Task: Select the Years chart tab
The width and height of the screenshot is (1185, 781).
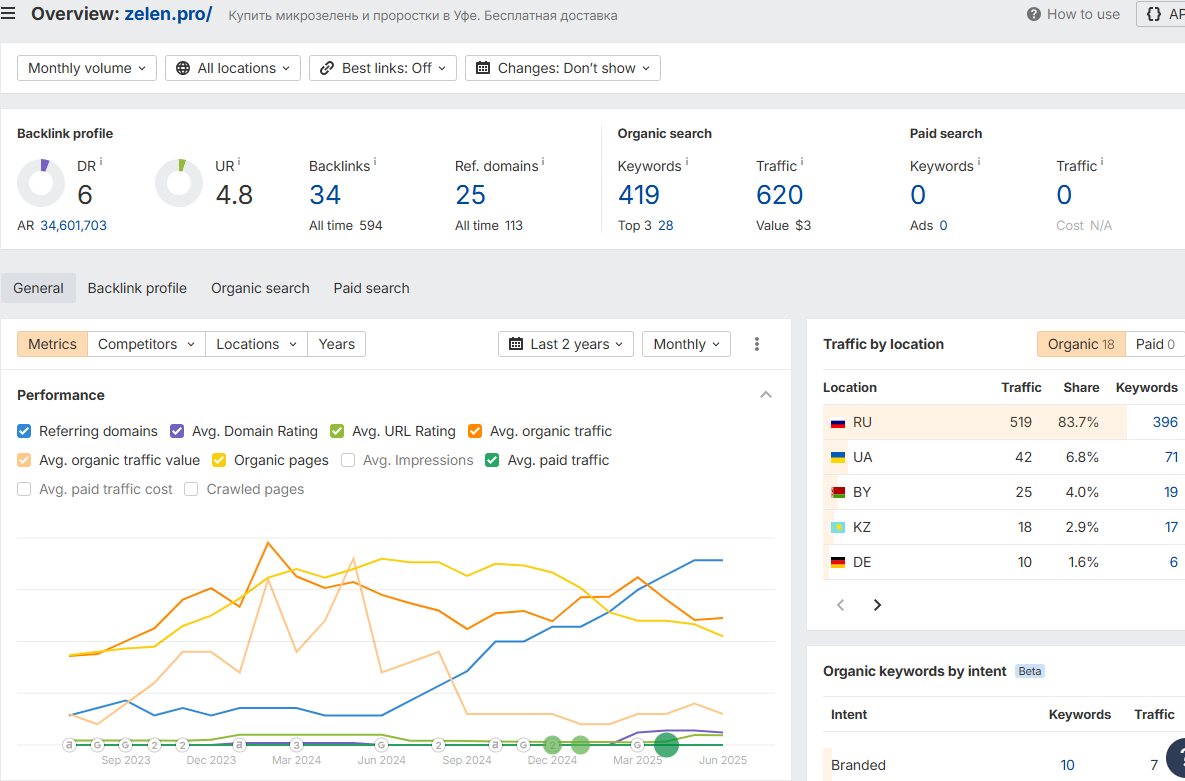Action: [x=336, y=344]
